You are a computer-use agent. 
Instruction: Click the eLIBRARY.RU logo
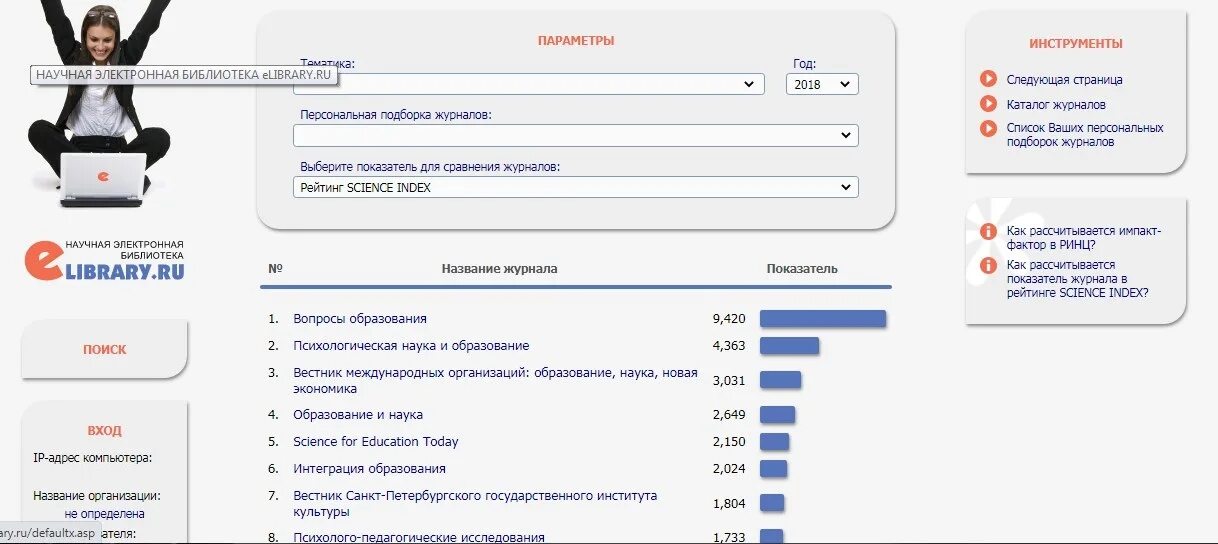click(x=104, y=259)
